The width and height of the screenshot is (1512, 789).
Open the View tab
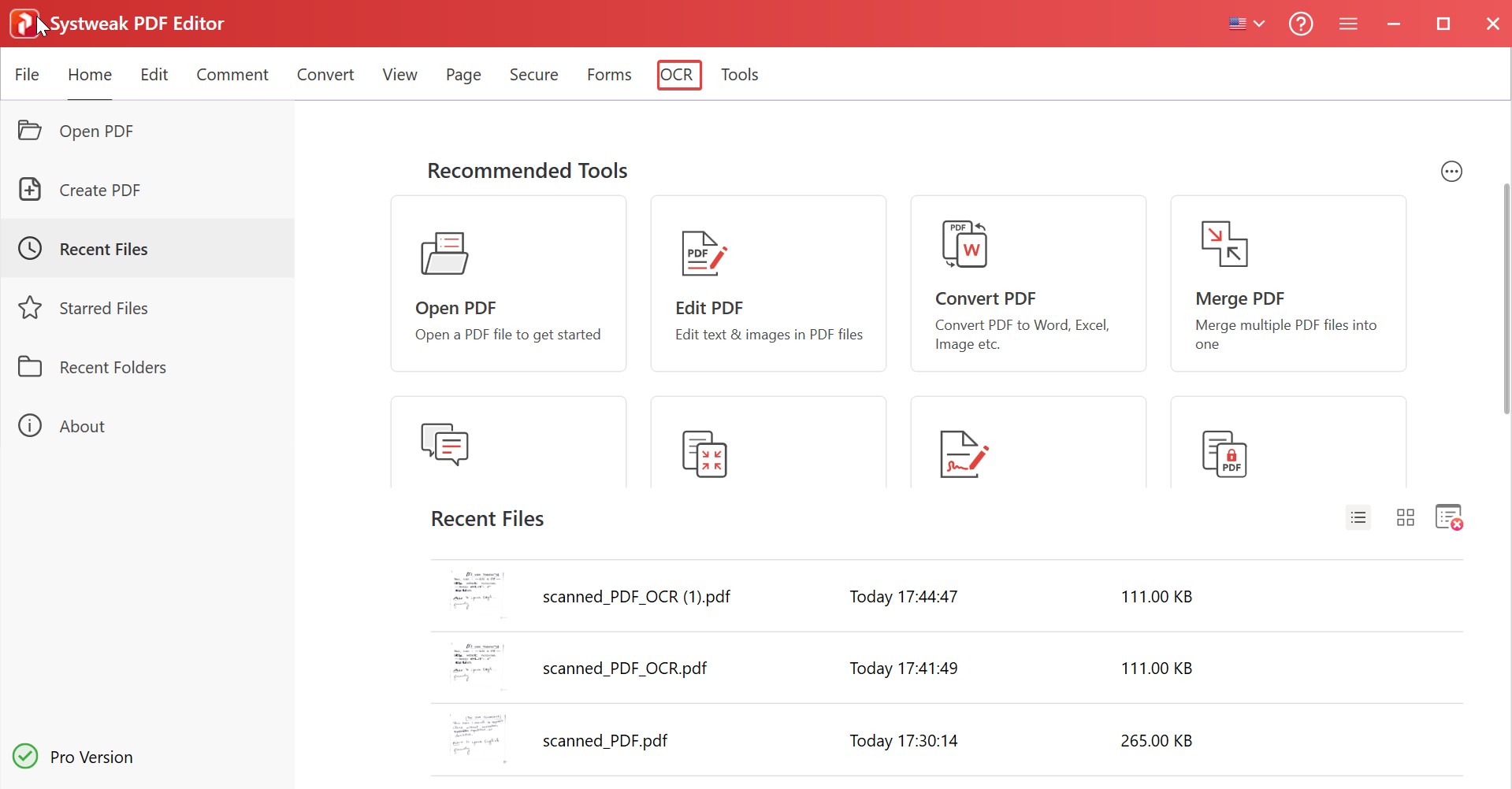click(399, 74)
